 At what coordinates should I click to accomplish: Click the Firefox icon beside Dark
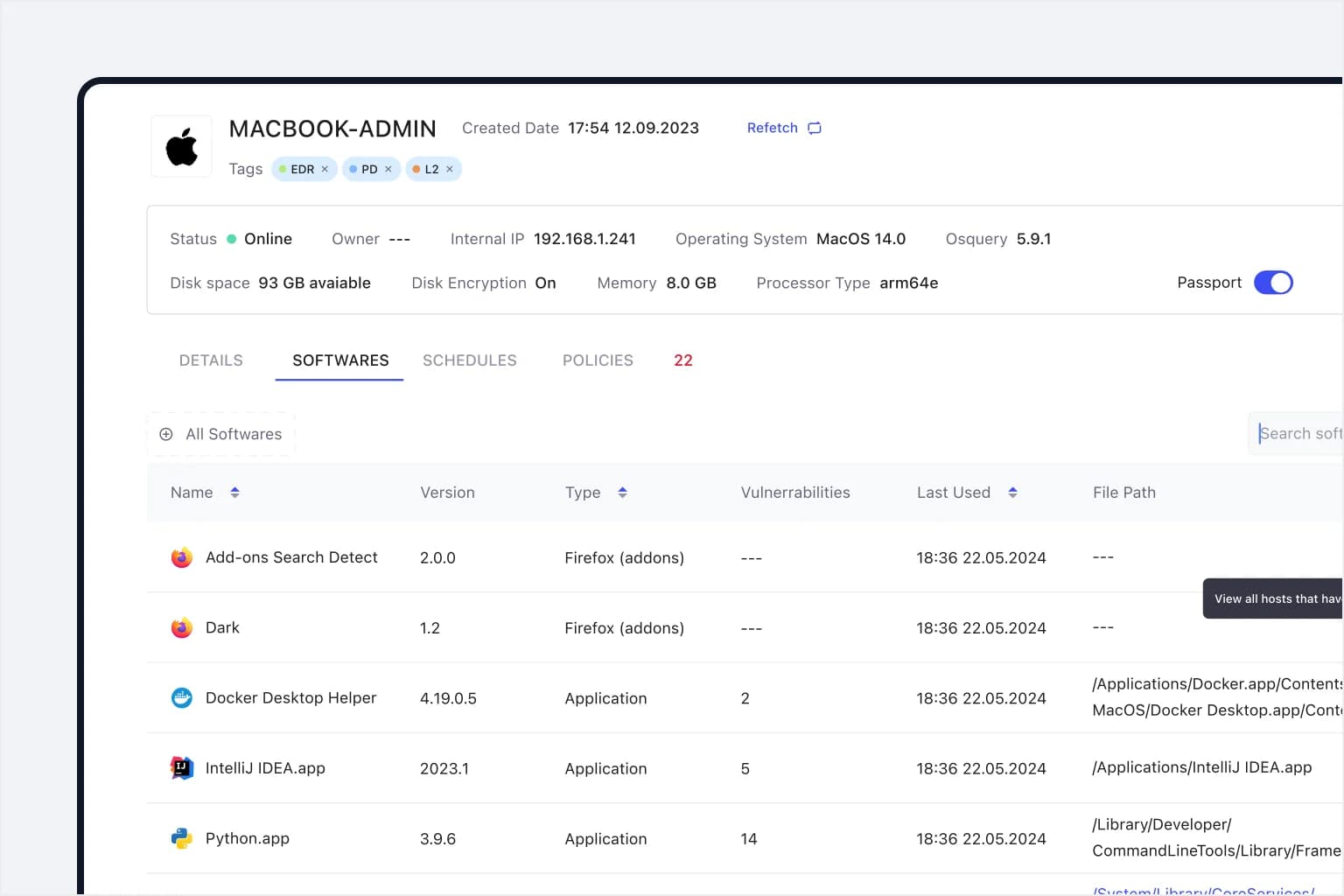click(181, 627)
